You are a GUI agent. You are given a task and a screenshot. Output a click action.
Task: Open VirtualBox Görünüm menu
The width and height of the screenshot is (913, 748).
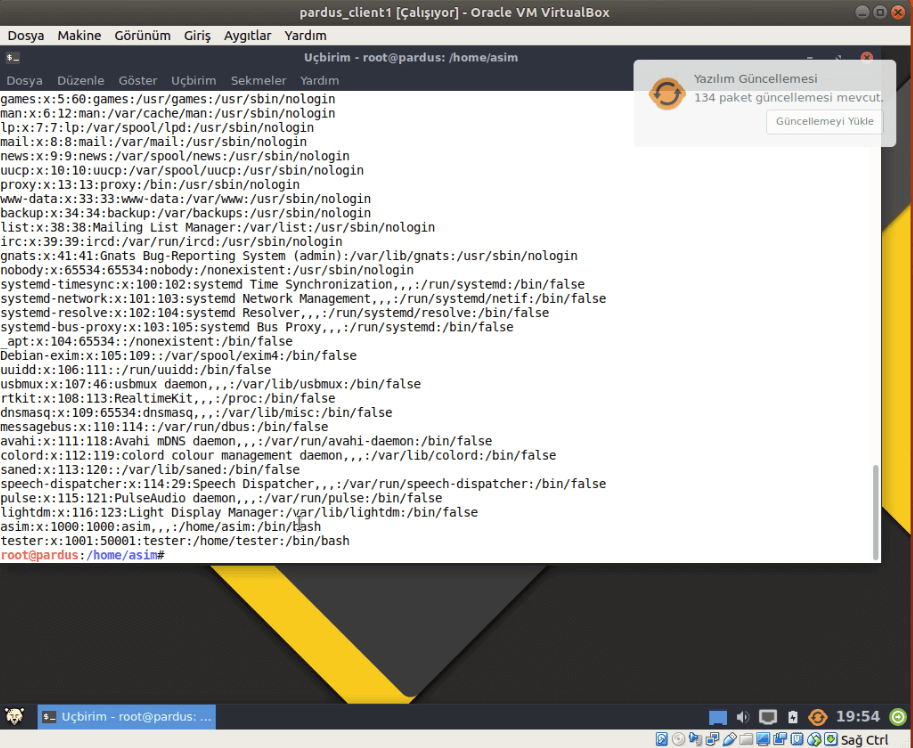click(143, 36)
